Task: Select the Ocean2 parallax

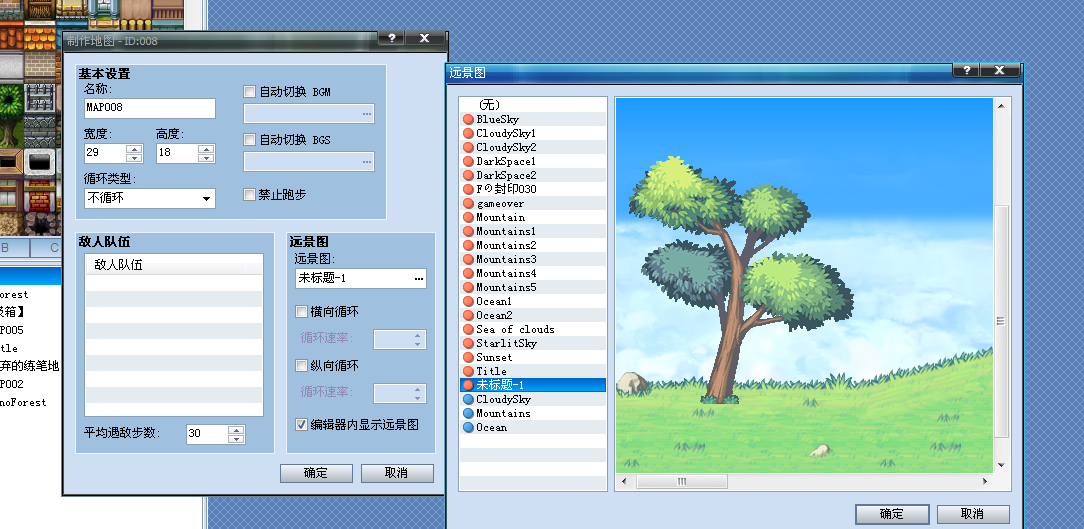Action: click(x=532, y=315)
